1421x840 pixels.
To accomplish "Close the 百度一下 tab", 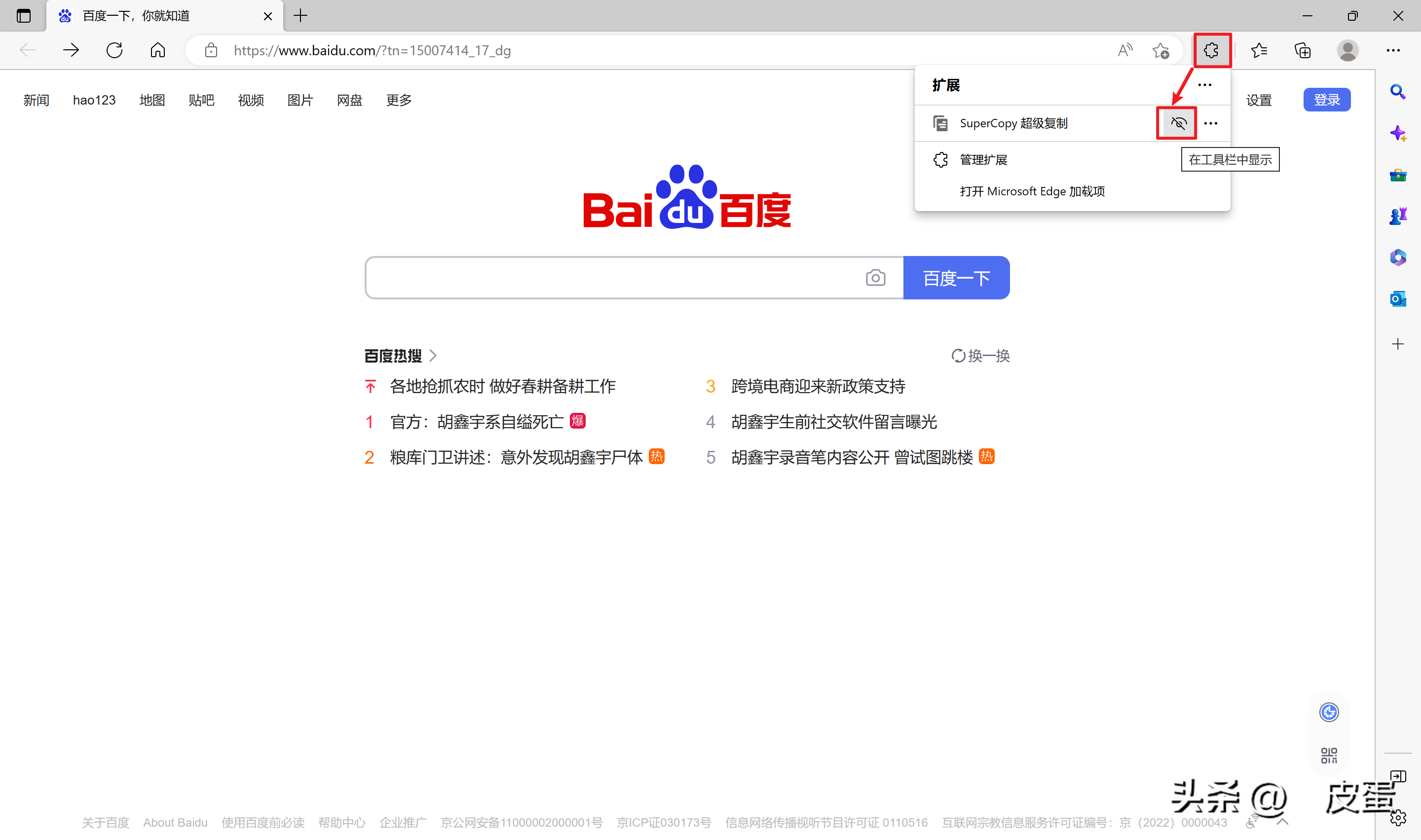I will pyautogui.click(x=268, y=16).
